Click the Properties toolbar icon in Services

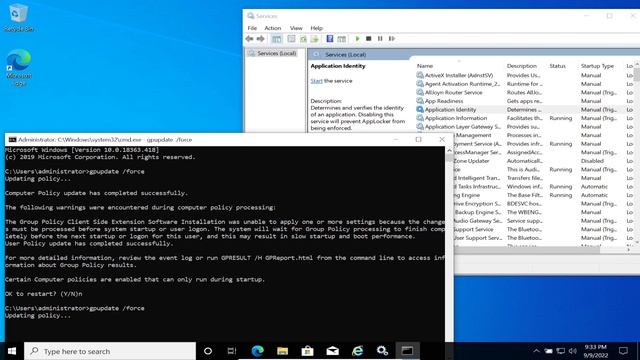291,39
